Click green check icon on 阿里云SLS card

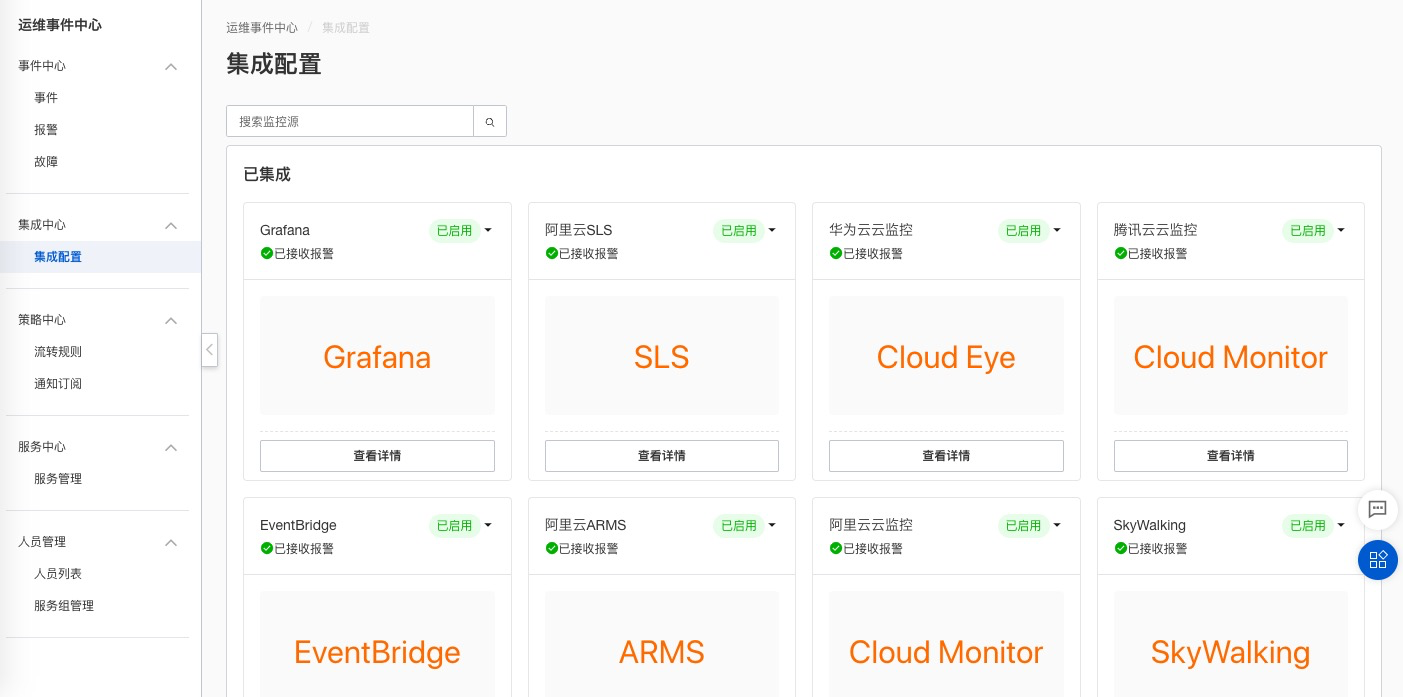[551, 253]
